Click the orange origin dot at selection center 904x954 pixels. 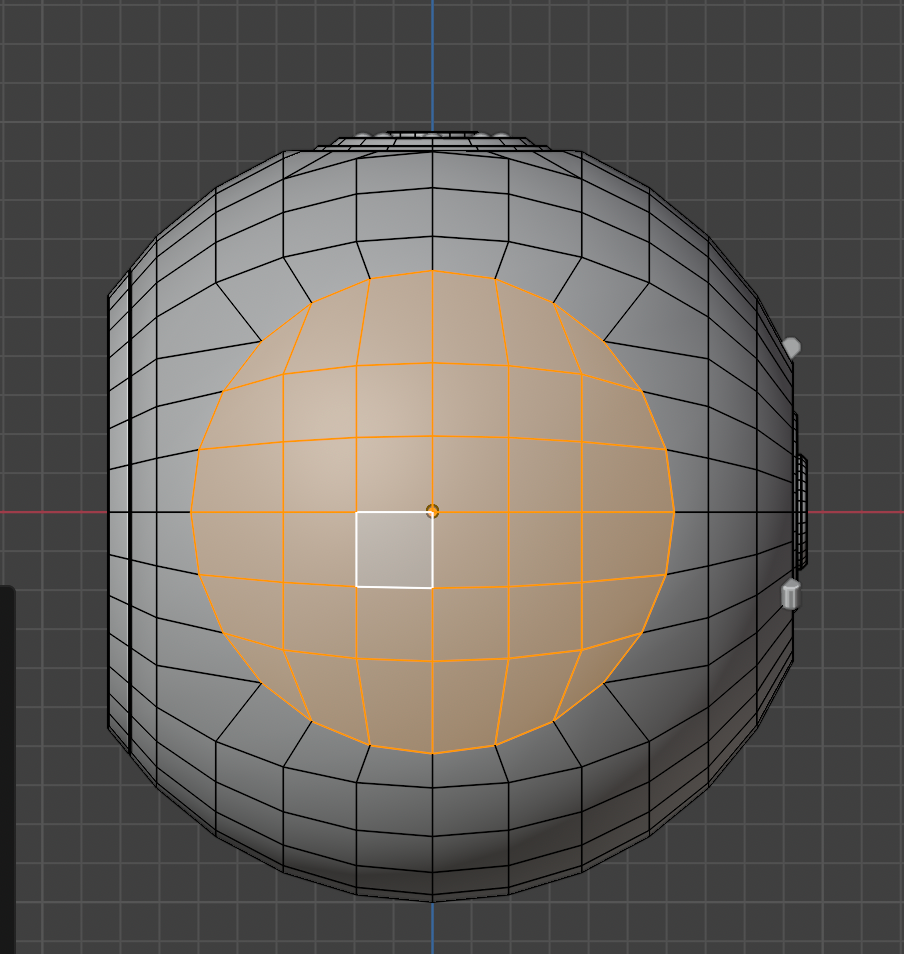[432, 511]
